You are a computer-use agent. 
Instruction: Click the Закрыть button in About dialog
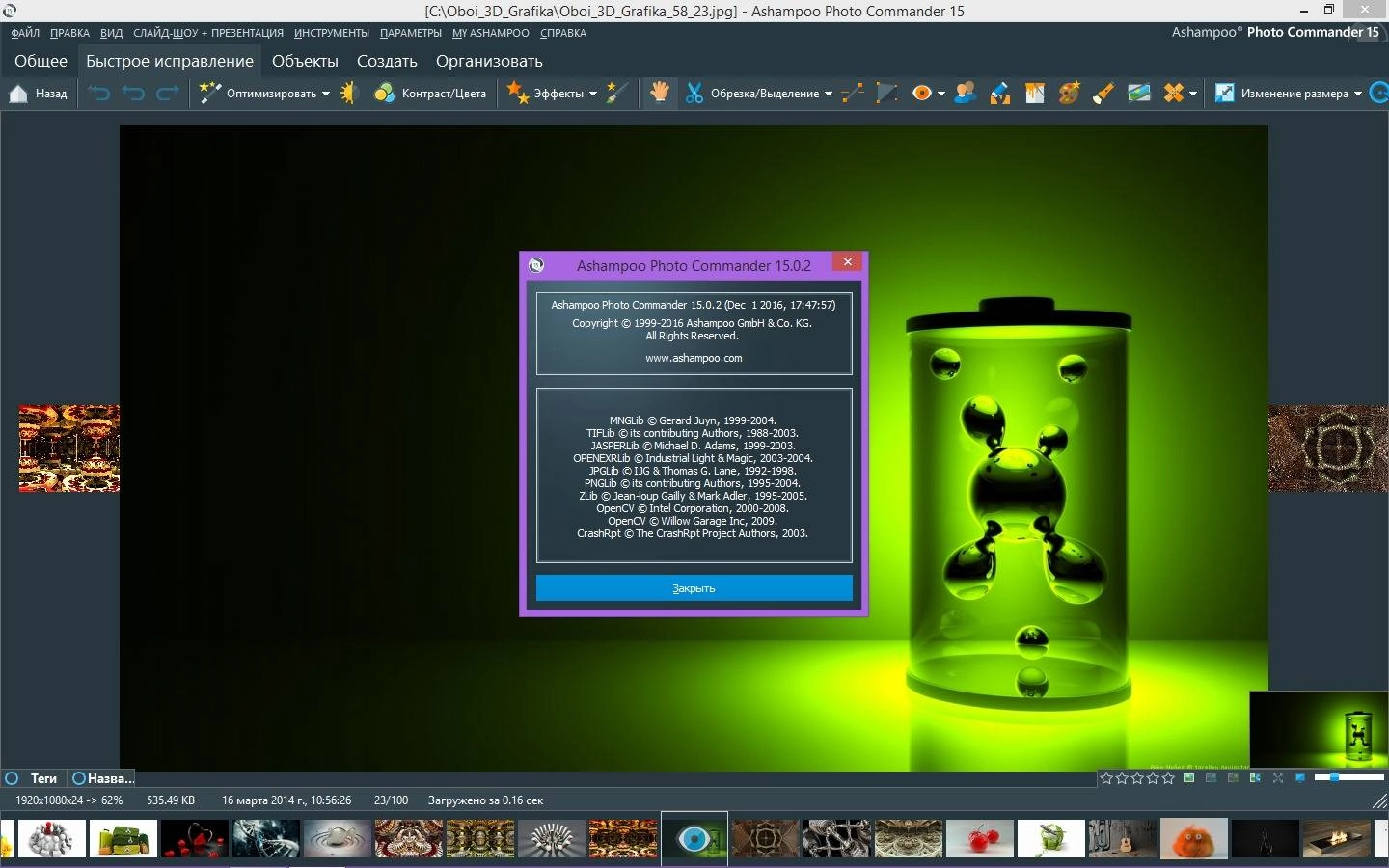click(x=694, y=588)
